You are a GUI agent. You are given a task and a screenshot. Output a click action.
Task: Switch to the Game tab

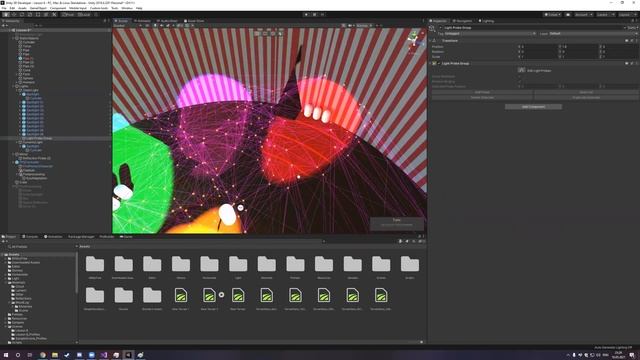coord(126,236)
